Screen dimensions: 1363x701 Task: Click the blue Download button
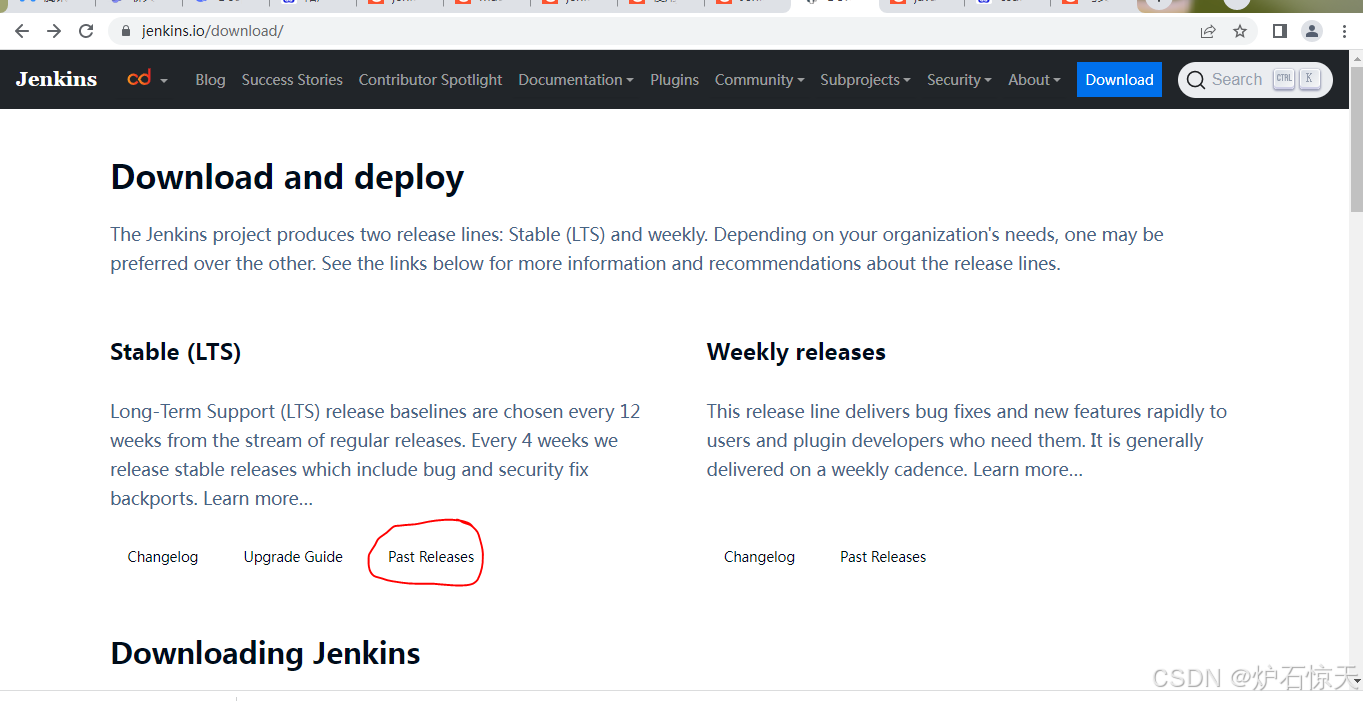tap(1119, 79)
